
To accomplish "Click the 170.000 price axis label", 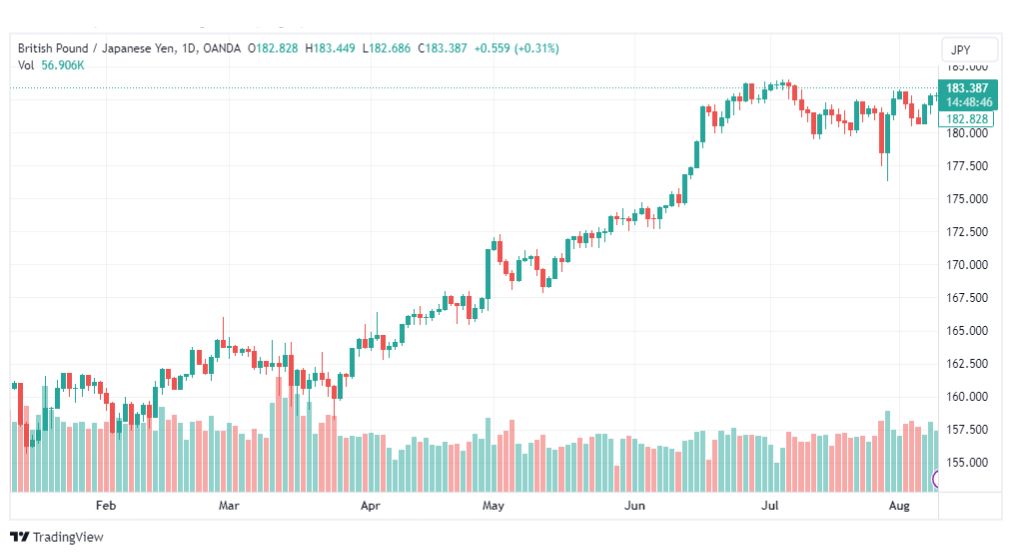I will click(967, 265).
